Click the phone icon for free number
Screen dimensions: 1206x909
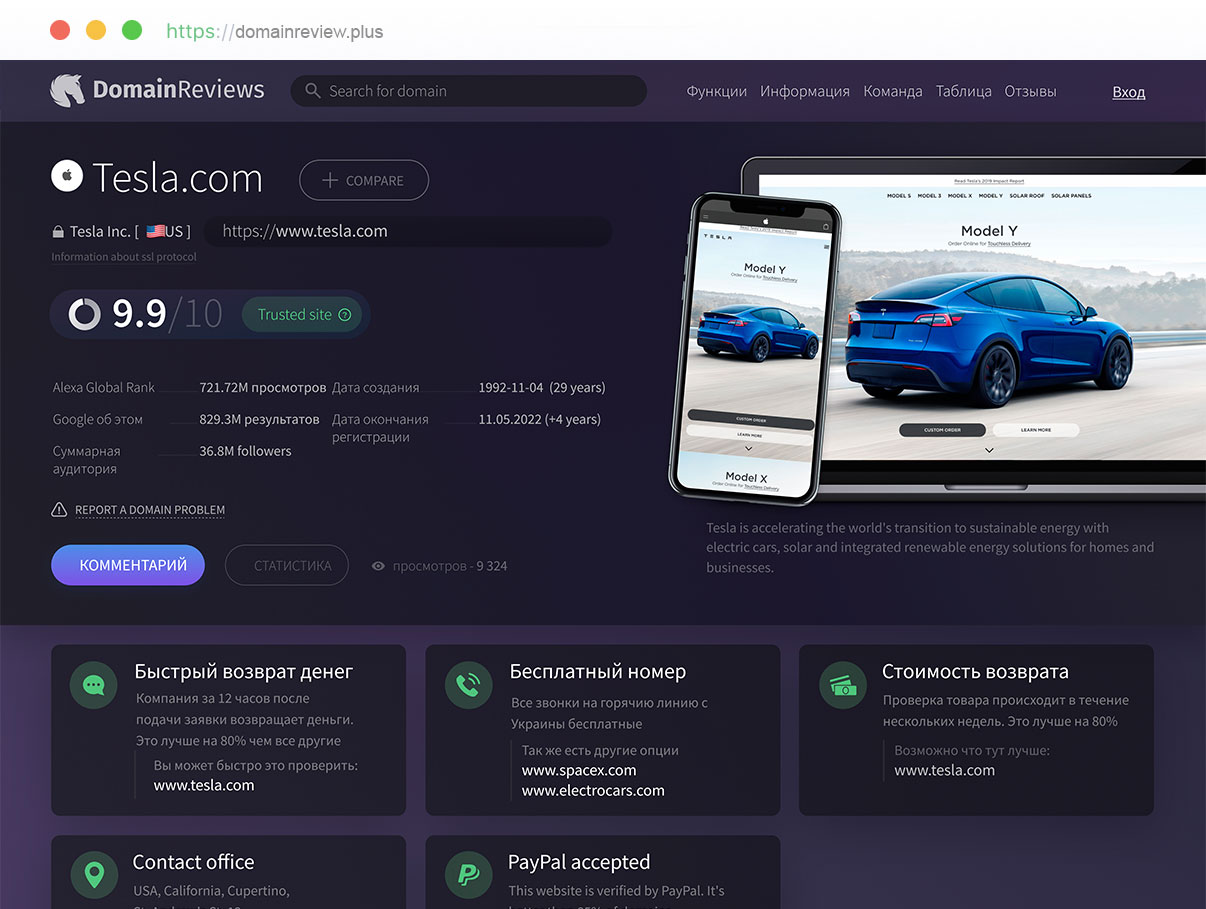coord(468,685)
